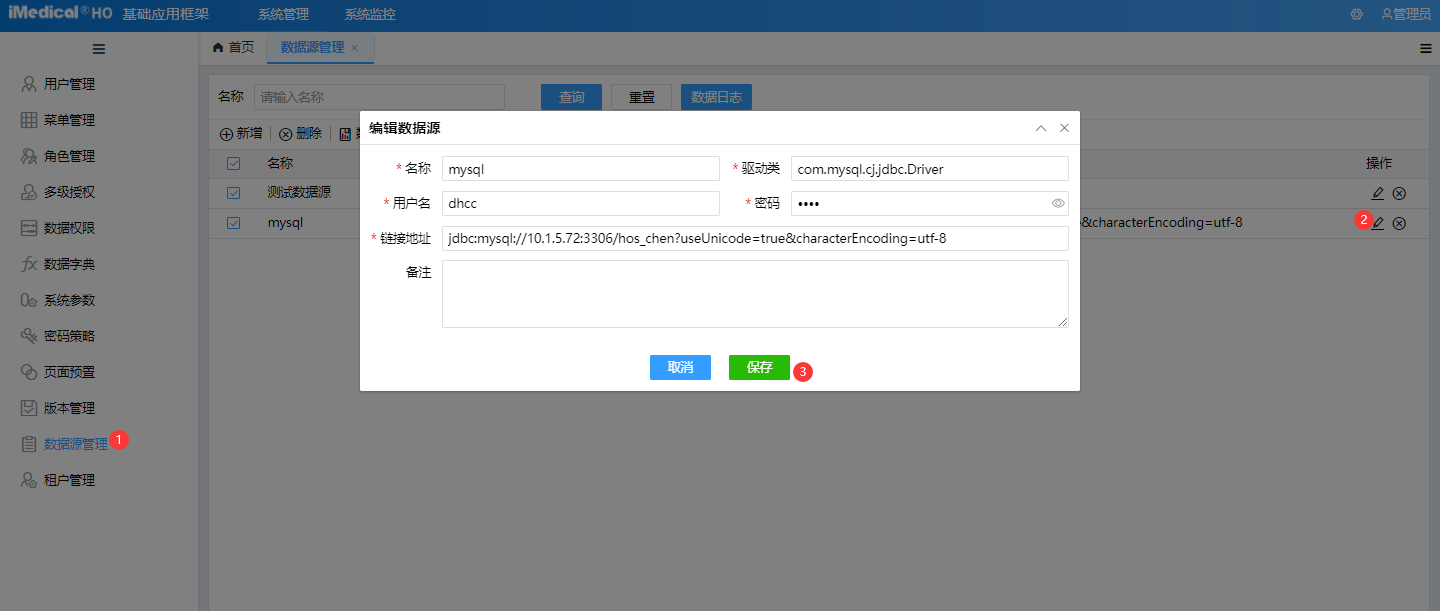Open 系统管理 in top menu

click(283, 15)
